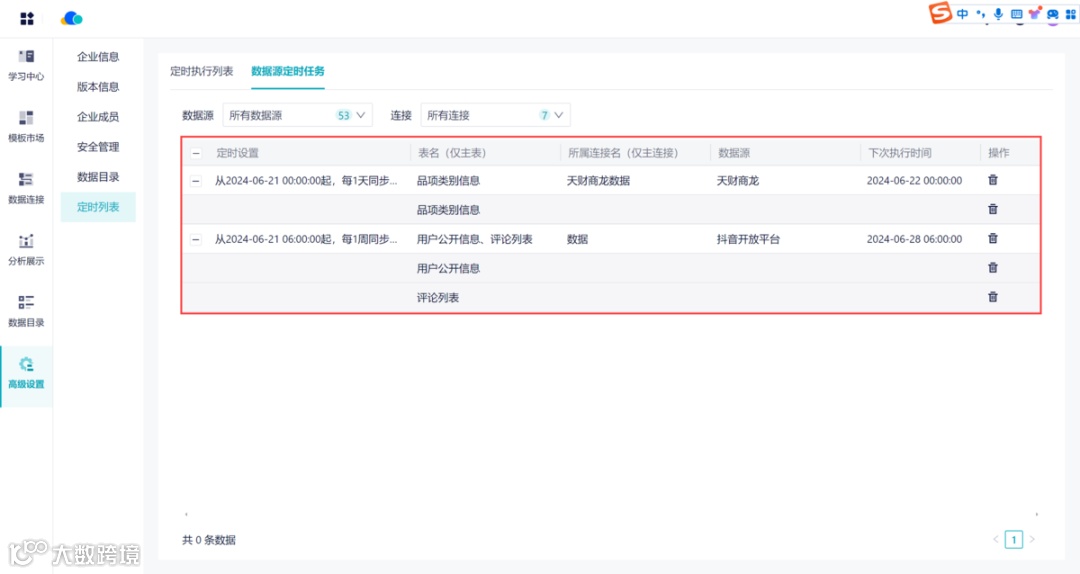
Task: Open the 所有连接 dropdown
Action: pos(495,115)
